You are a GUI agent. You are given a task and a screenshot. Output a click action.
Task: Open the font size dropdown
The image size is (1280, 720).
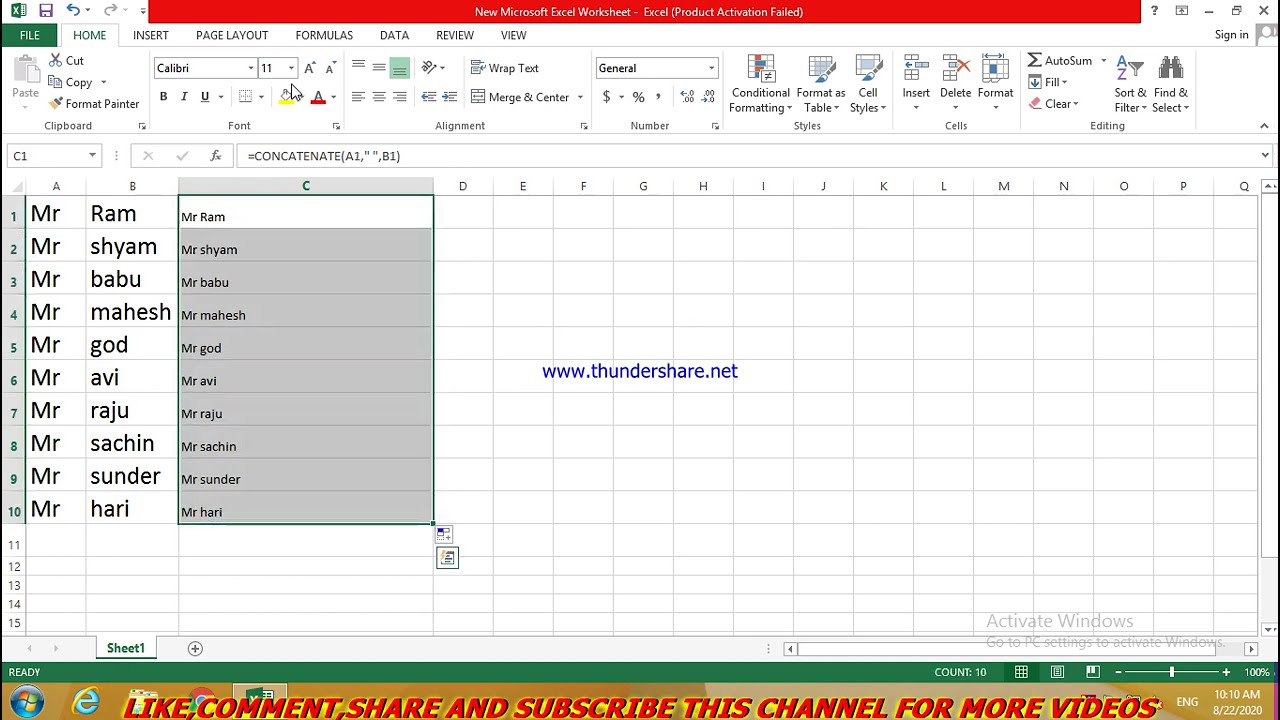point(291,68)
